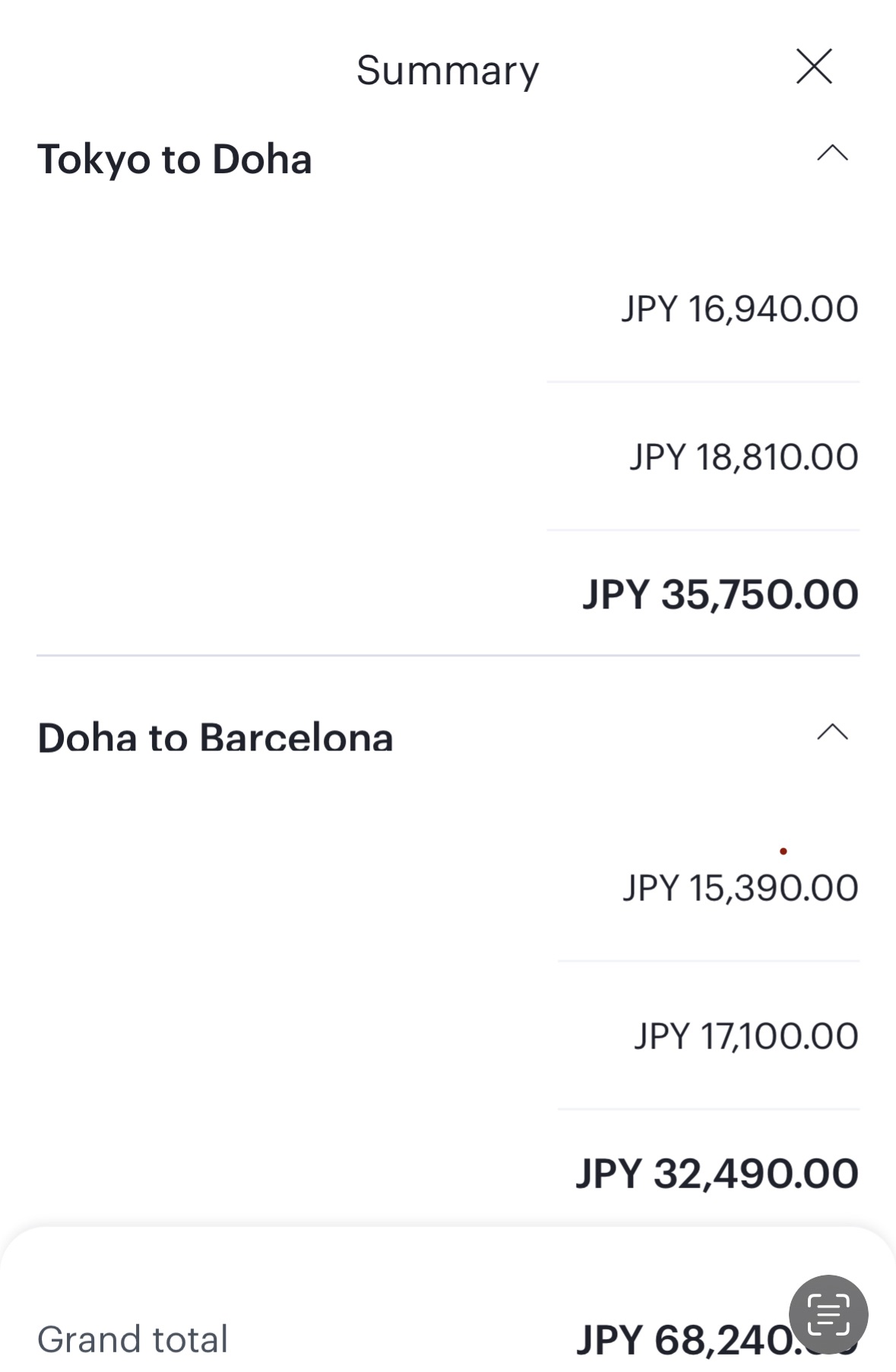Click Tokyo to Doha subtotal JPY 35,750.00

point(720,594)
